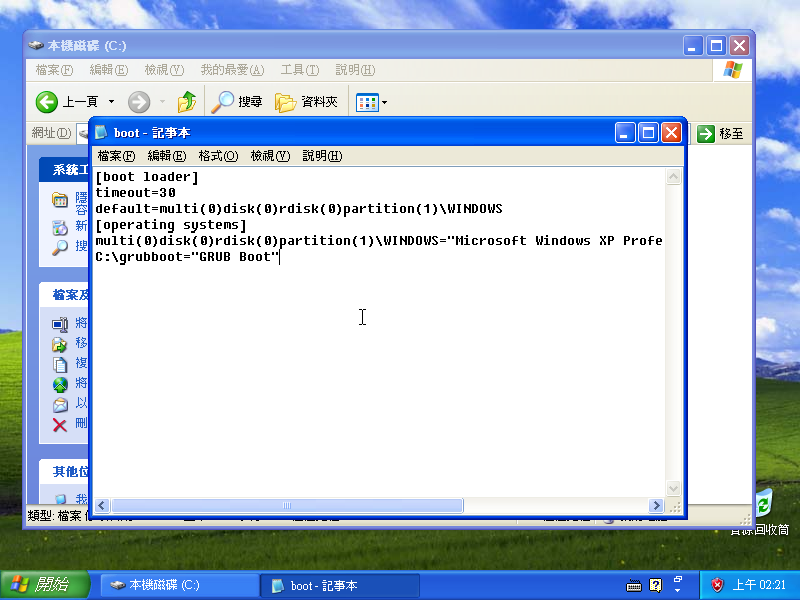800x600 pixels.
Task: Click the green 移至 Go arrow button
Action: [x=706, y=134]
